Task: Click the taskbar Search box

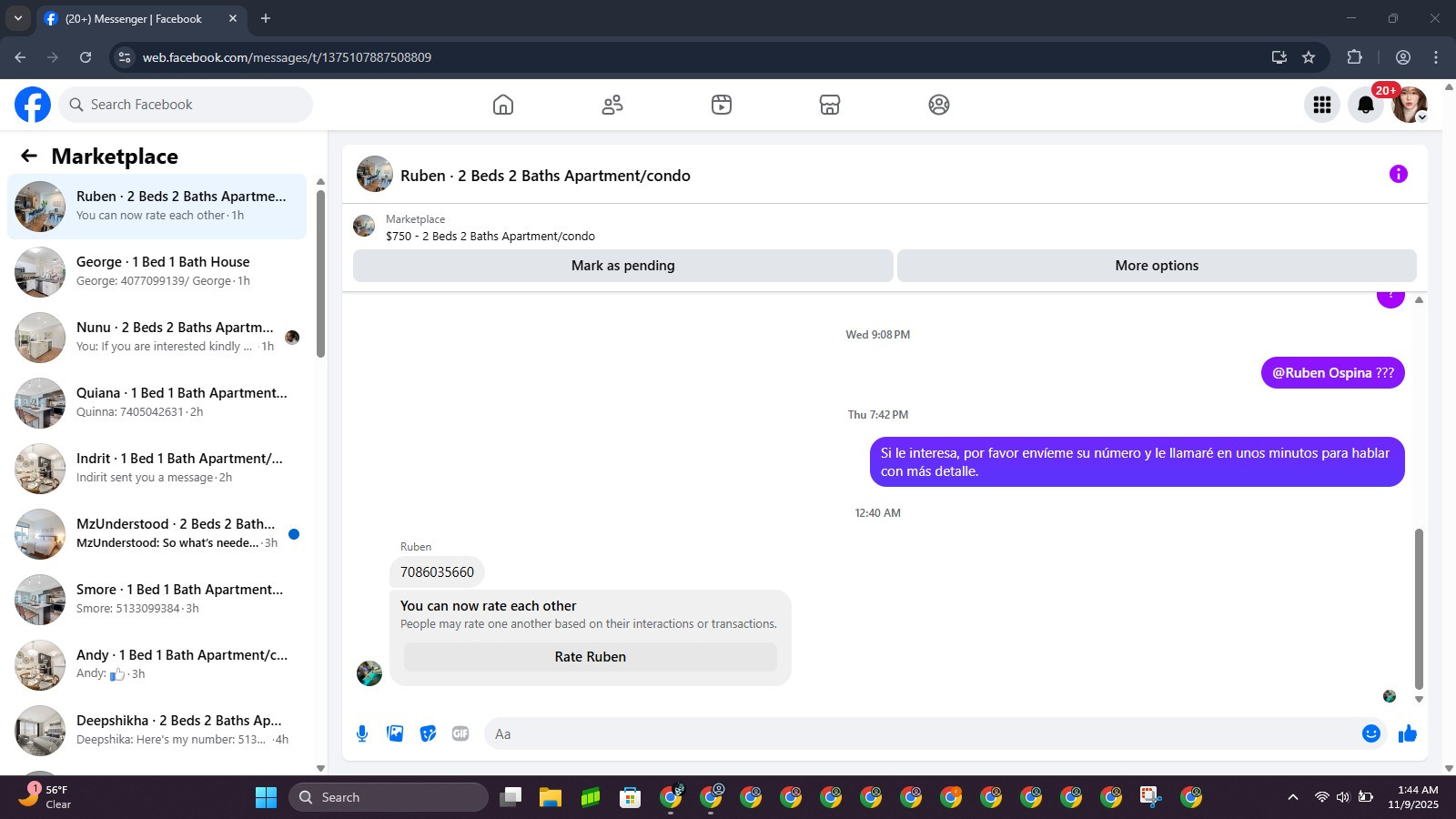Action: click(x=389, y=797)
